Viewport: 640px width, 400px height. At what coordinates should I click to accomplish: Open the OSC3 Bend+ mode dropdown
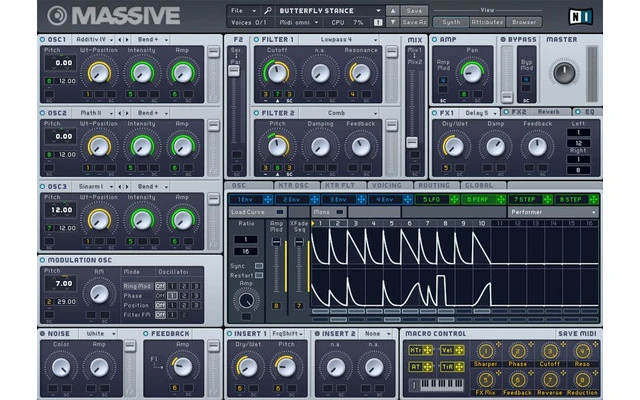pos(151,187)
